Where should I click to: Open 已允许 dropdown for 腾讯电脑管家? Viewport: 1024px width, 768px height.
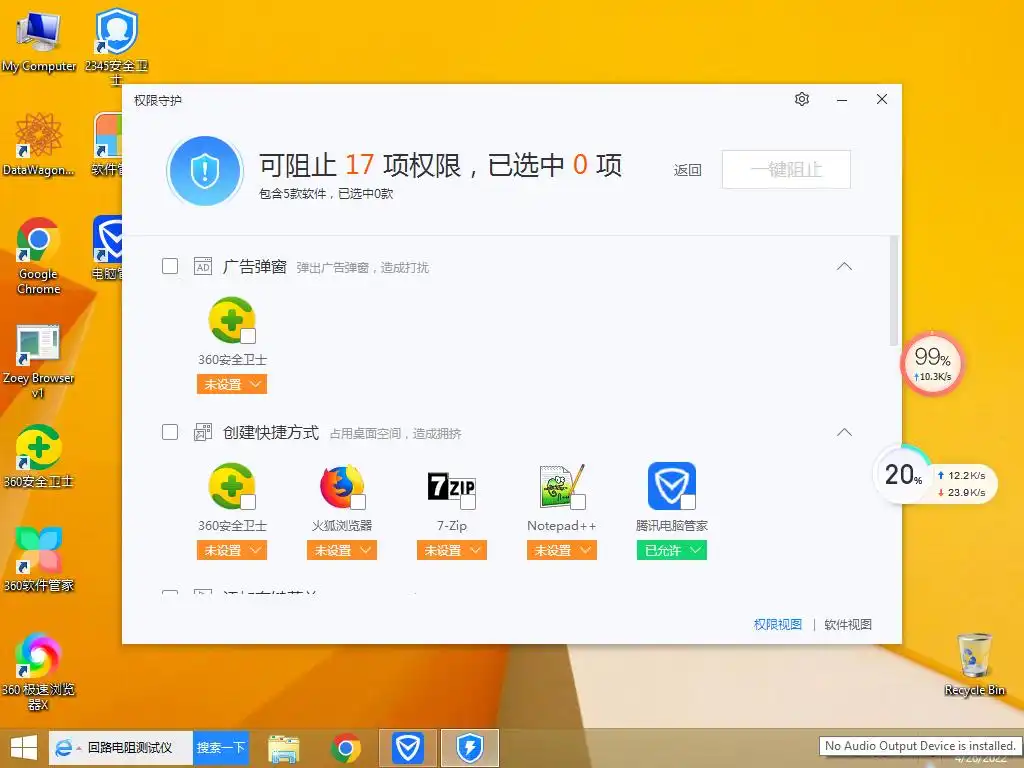pyautogui.click(x=672, y=551)
